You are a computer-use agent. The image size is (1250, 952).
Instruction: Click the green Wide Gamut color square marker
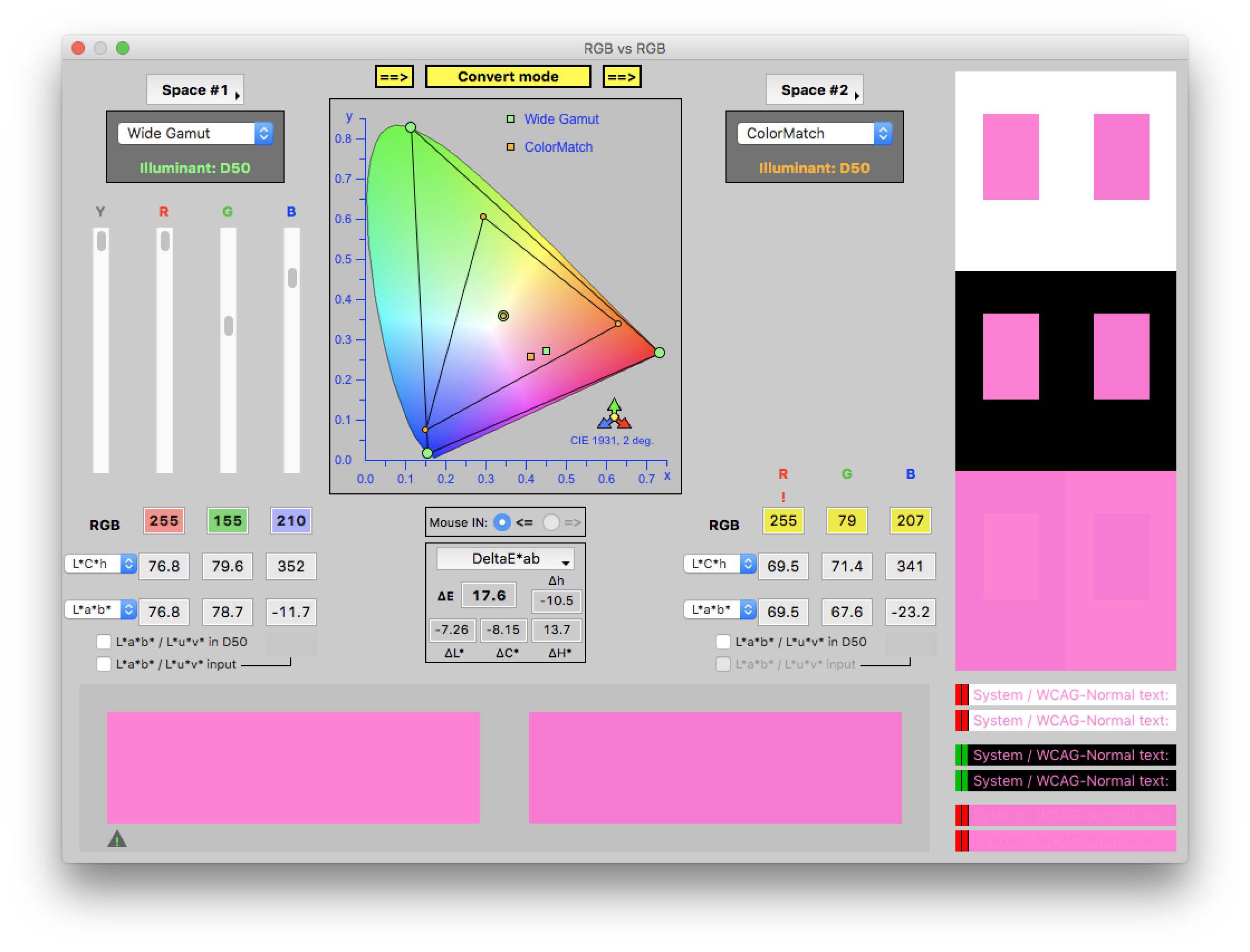tap(546, 352)
